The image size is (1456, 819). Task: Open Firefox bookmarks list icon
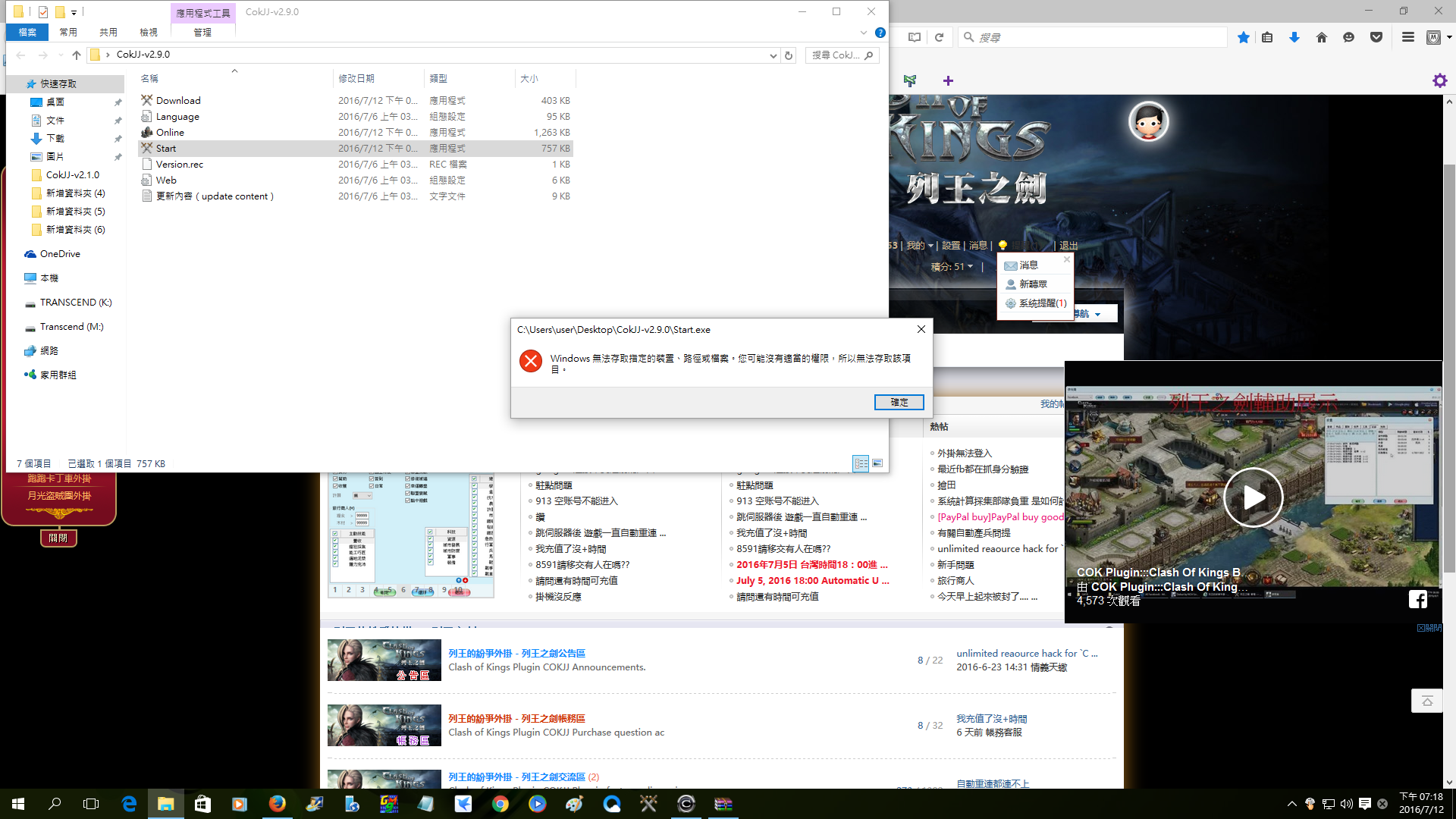(1267, 37)
